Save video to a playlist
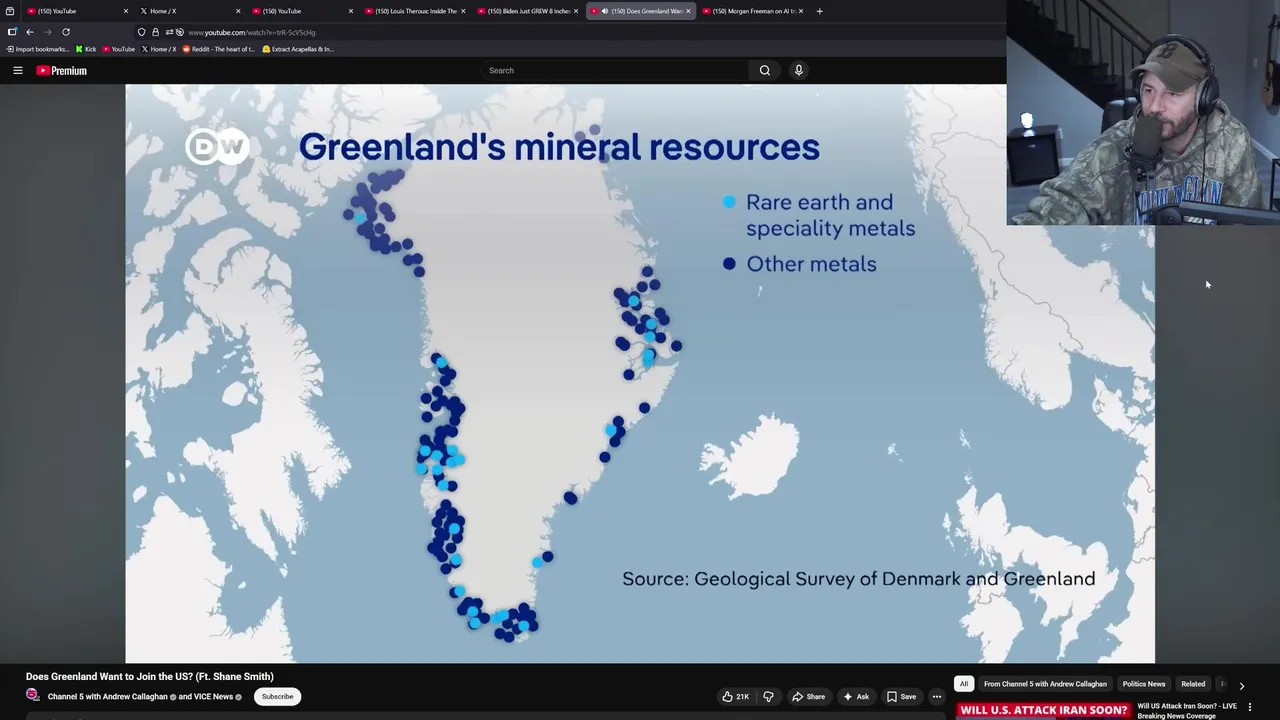This screenshot has height=720, width=1280. point(901,696)
